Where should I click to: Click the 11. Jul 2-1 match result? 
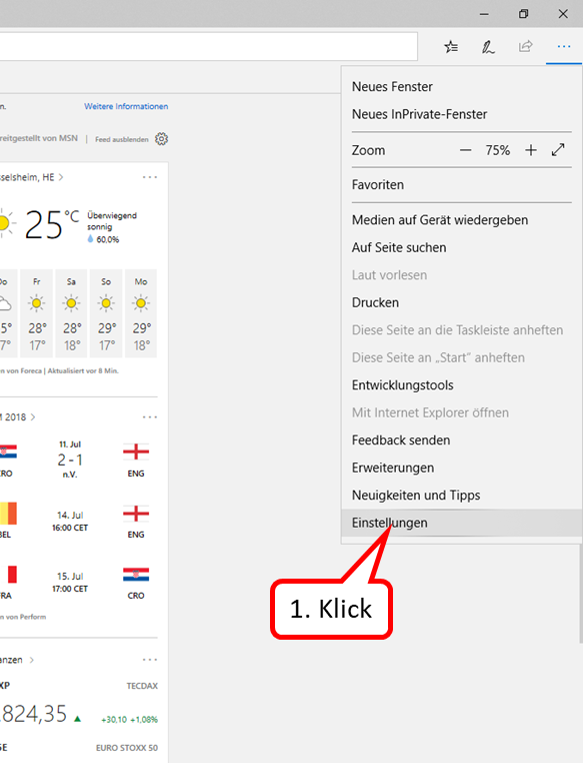tap(70, 459)
